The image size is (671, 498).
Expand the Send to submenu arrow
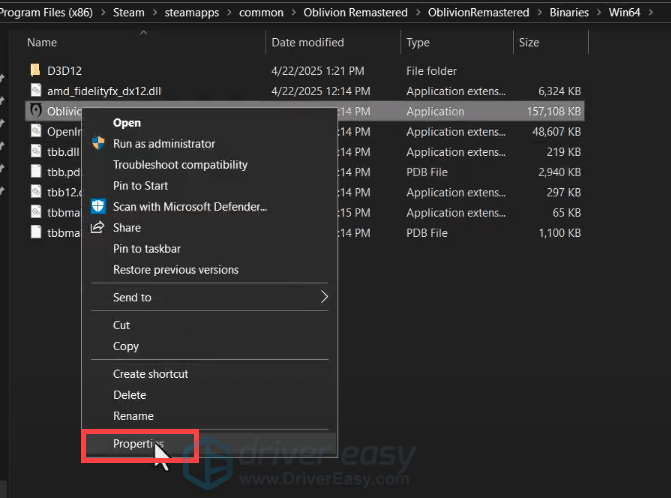pos(323,297)
